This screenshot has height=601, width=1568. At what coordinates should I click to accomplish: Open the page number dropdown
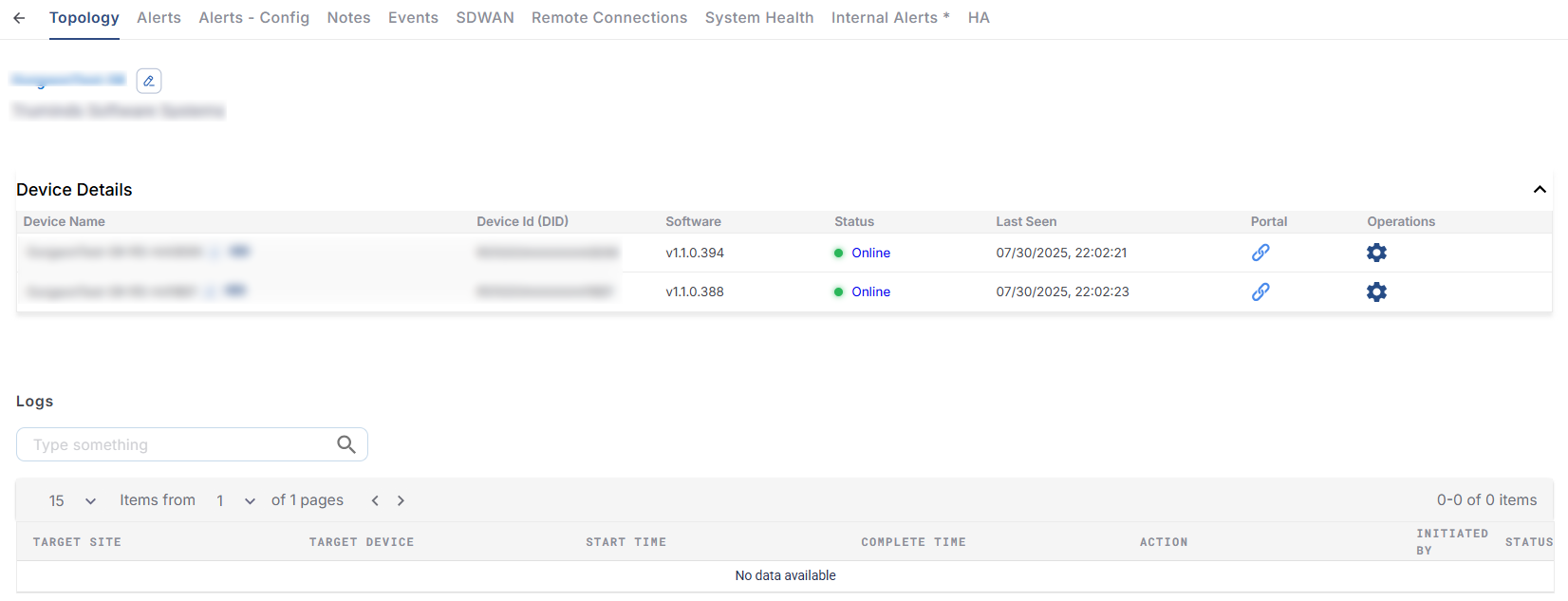(x=235, y=500)
